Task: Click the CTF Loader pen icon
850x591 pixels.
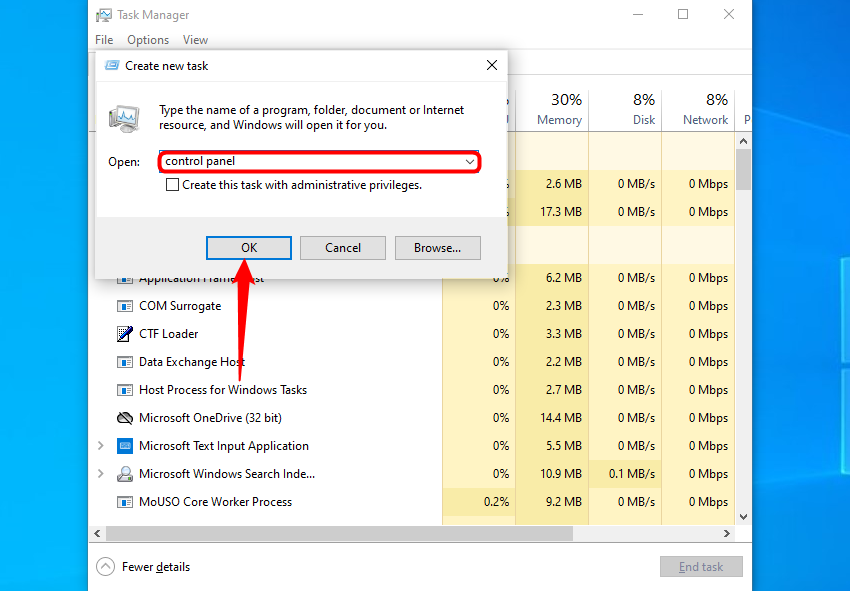Action: [125, 334]
